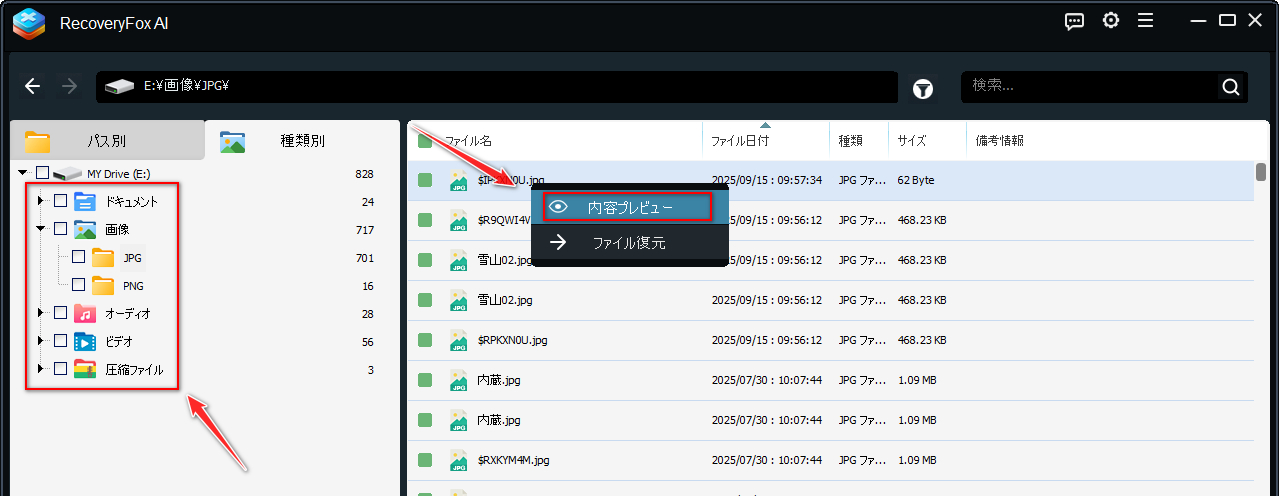
Task: Click the JPG folder icon in tree
Action: point(103,257)
